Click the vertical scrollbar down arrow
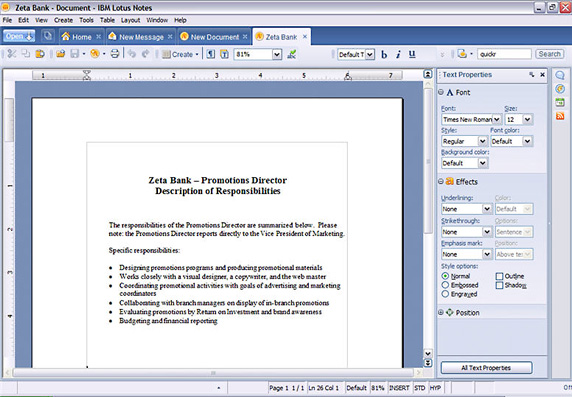This screenshot has height=397, width=572. coord(428,353)
